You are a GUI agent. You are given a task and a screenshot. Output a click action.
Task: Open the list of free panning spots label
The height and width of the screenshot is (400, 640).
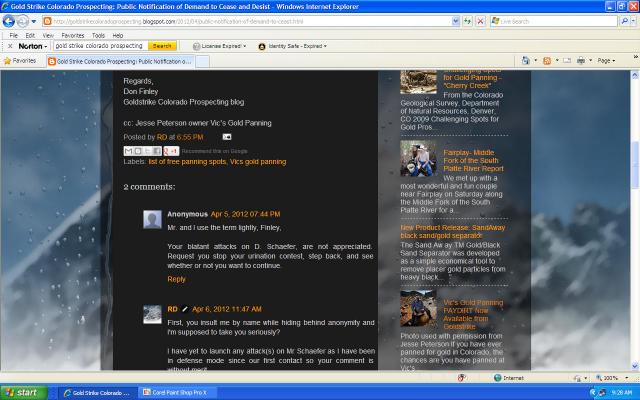pos(187,162)
